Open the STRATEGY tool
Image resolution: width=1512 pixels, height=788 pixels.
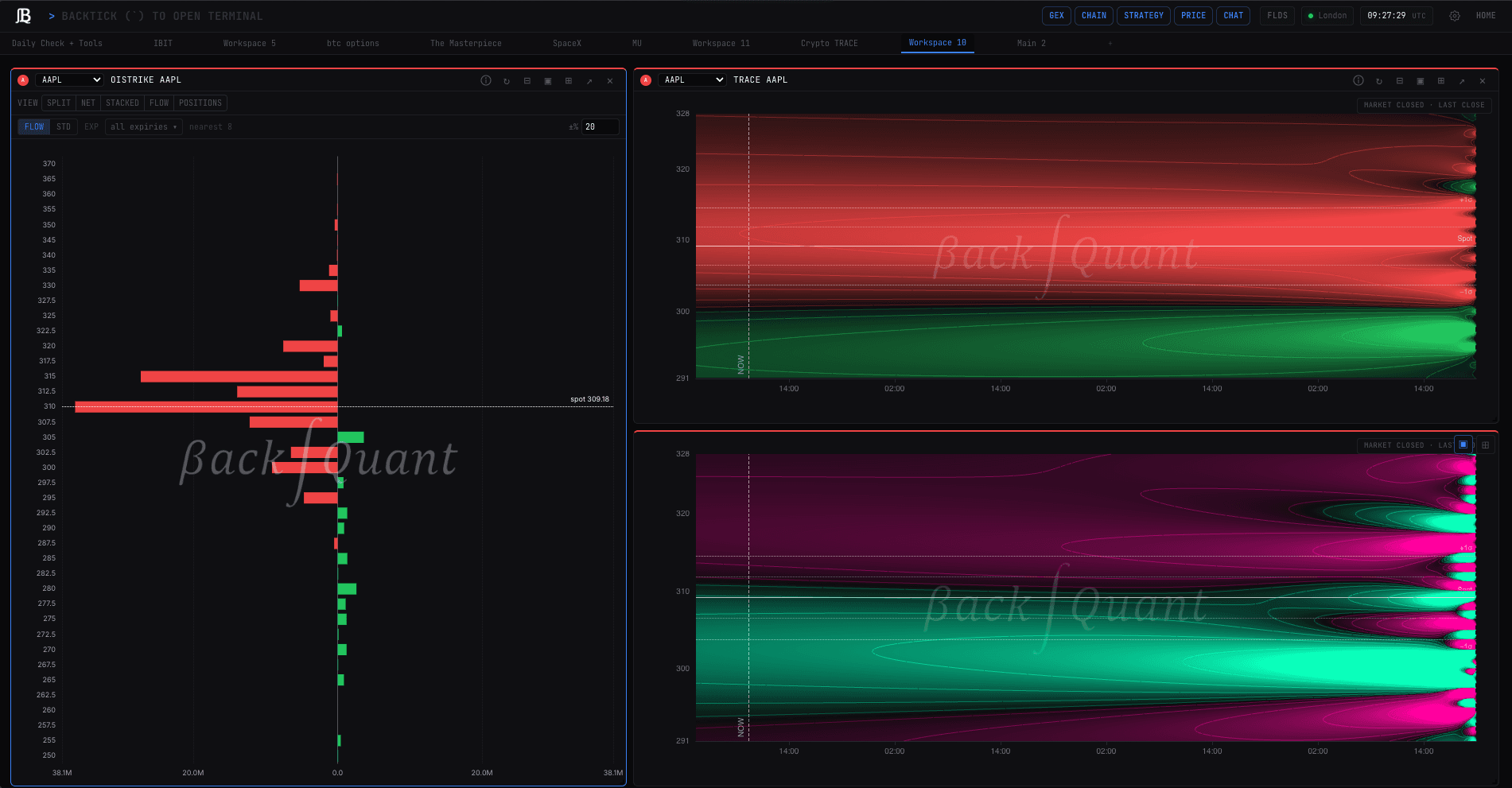[1144, 16]
